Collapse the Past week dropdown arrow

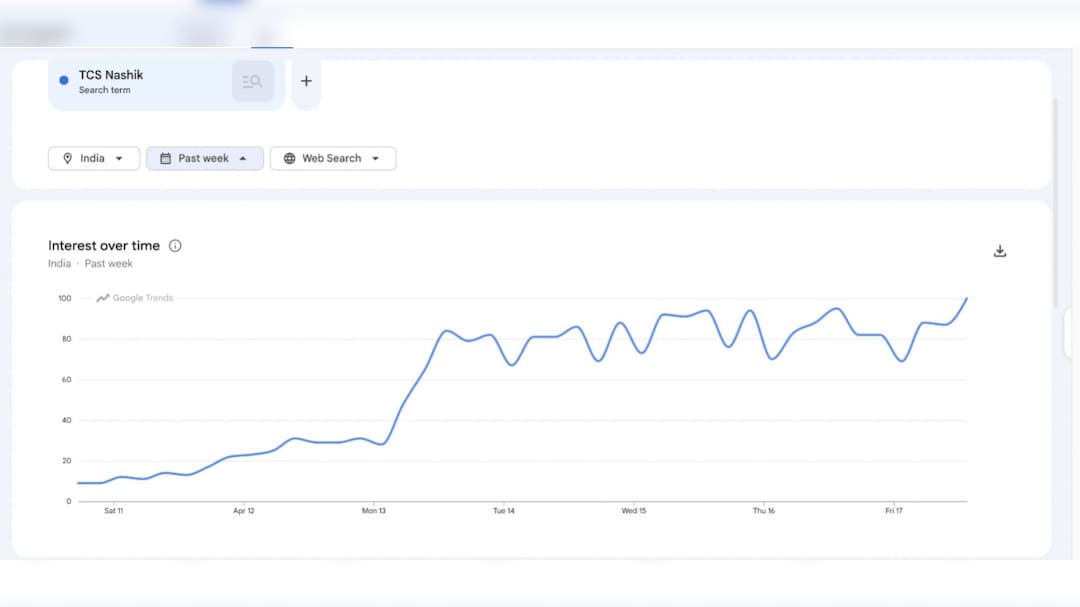243,158
